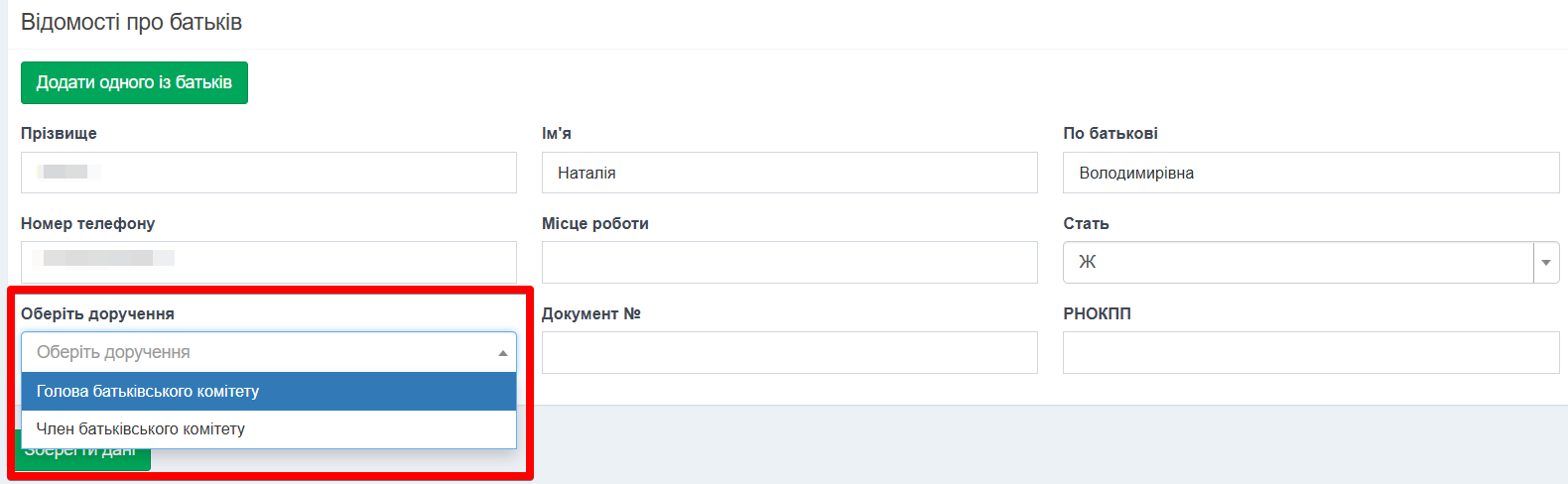Click the 'Місце роботи' field label

(x=594, y=223)
